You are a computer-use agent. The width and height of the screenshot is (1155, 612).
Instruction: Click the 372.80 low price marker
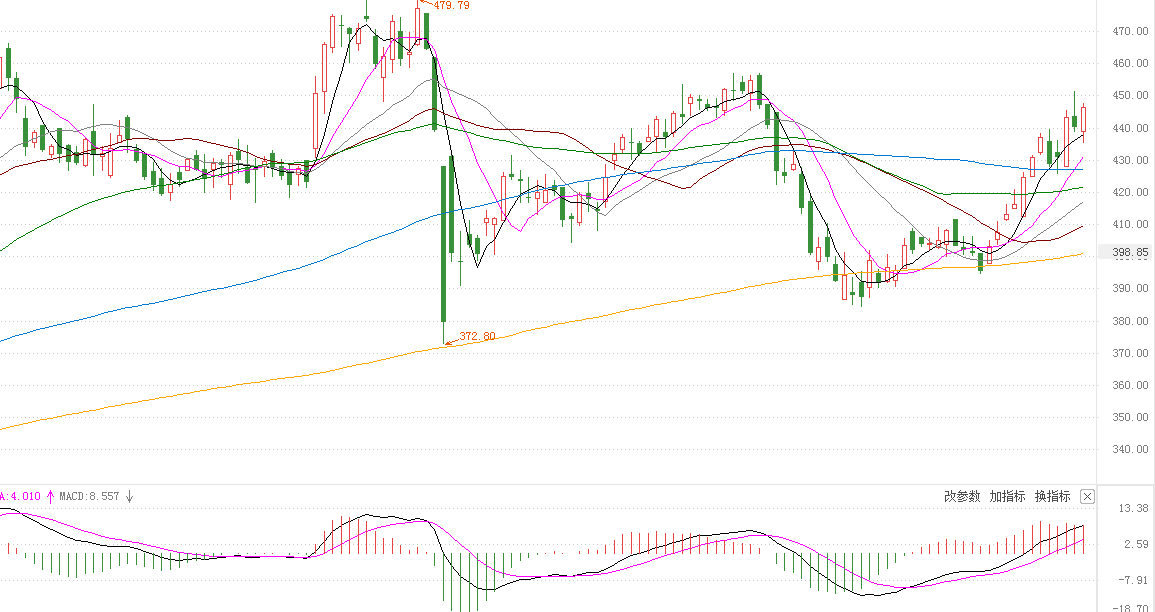(476, 337)
